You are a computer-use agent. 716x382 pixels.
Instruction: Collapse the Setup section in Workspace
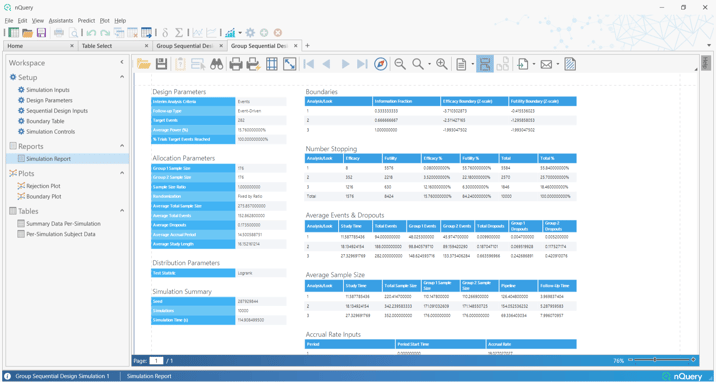click(x=122, y=77)
